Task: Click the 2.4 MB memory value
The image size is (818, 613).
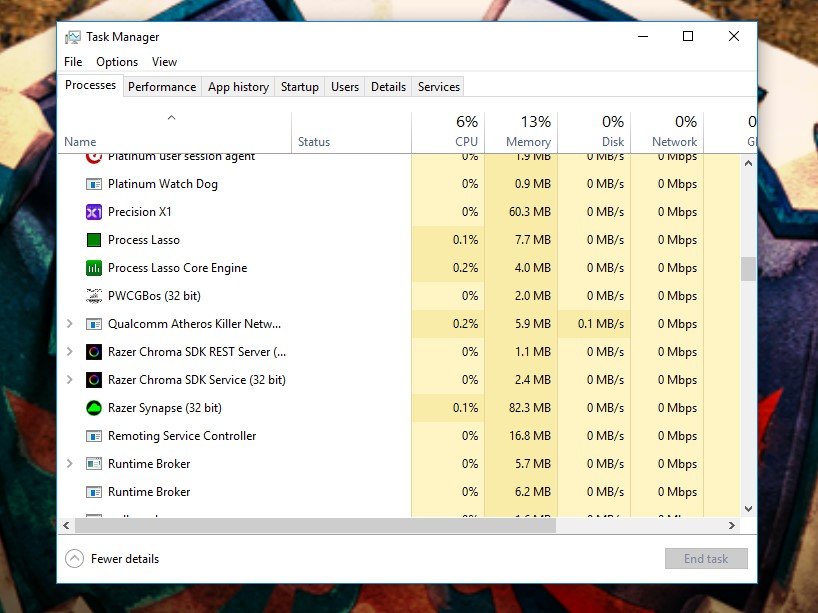Action: pos(533,380)
